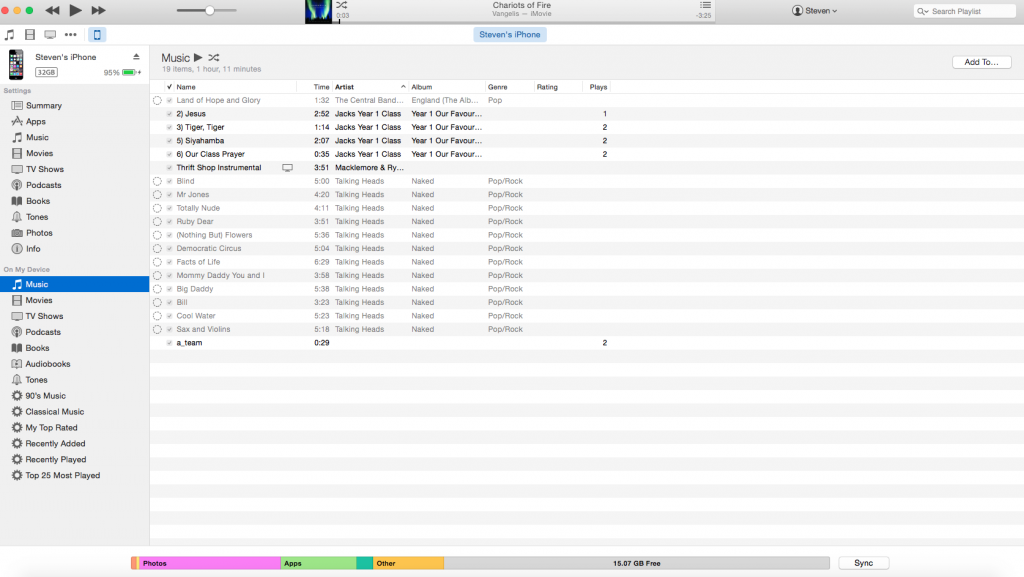The height and width of the screenshot is (577, 1024).
Task: Click the Apps segment of the storage bar
Action: pyautogui.click(x=319, y=563)
